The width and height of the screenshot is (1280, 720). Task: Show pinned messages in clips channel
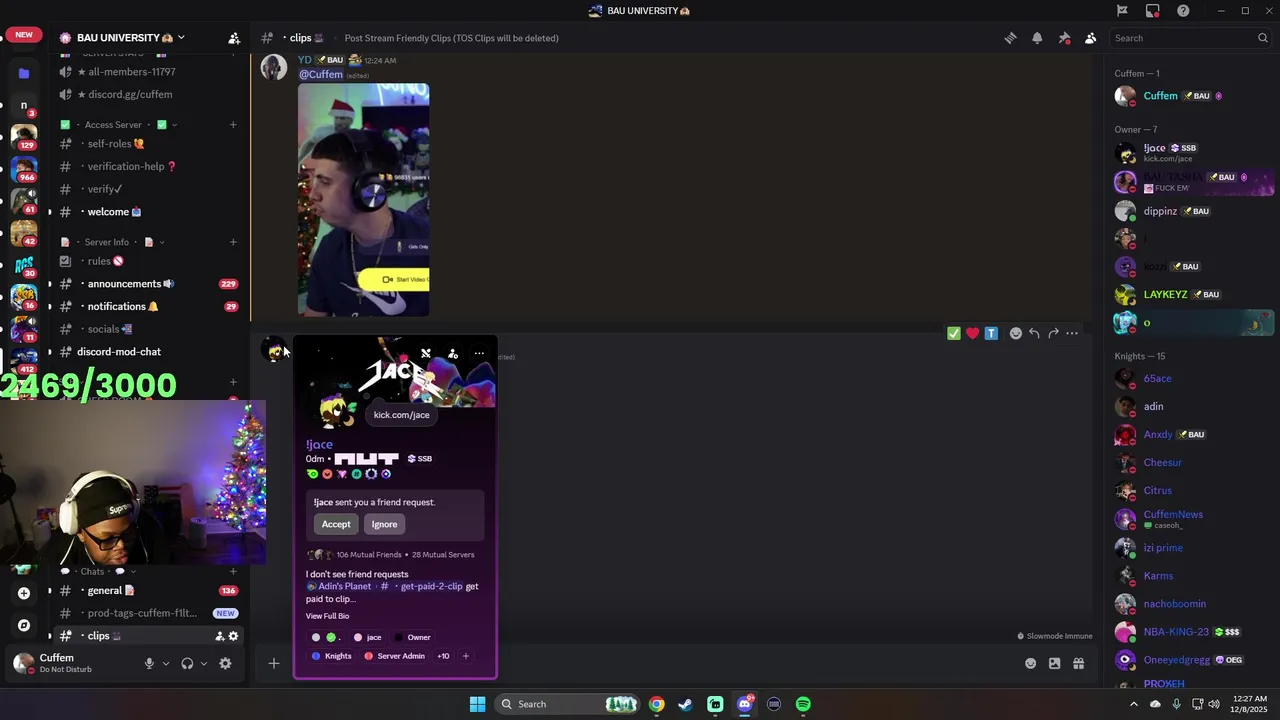pyautogui.click(x=1064, y=38)
